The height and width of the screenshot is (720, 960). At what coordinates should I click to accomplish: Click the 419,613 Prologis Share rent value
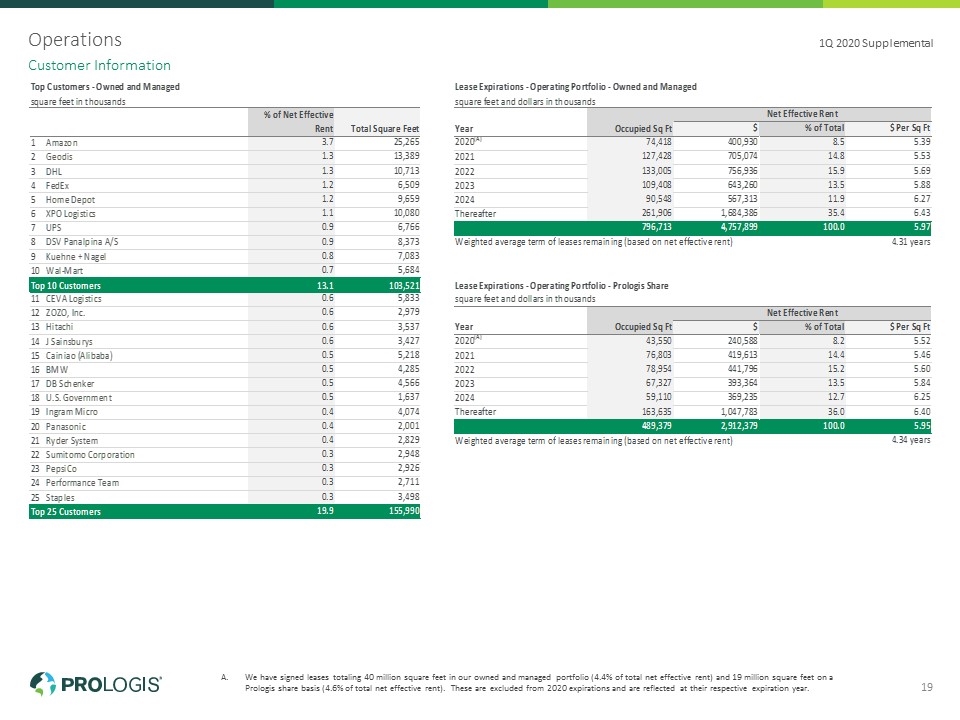coord(743,355)
